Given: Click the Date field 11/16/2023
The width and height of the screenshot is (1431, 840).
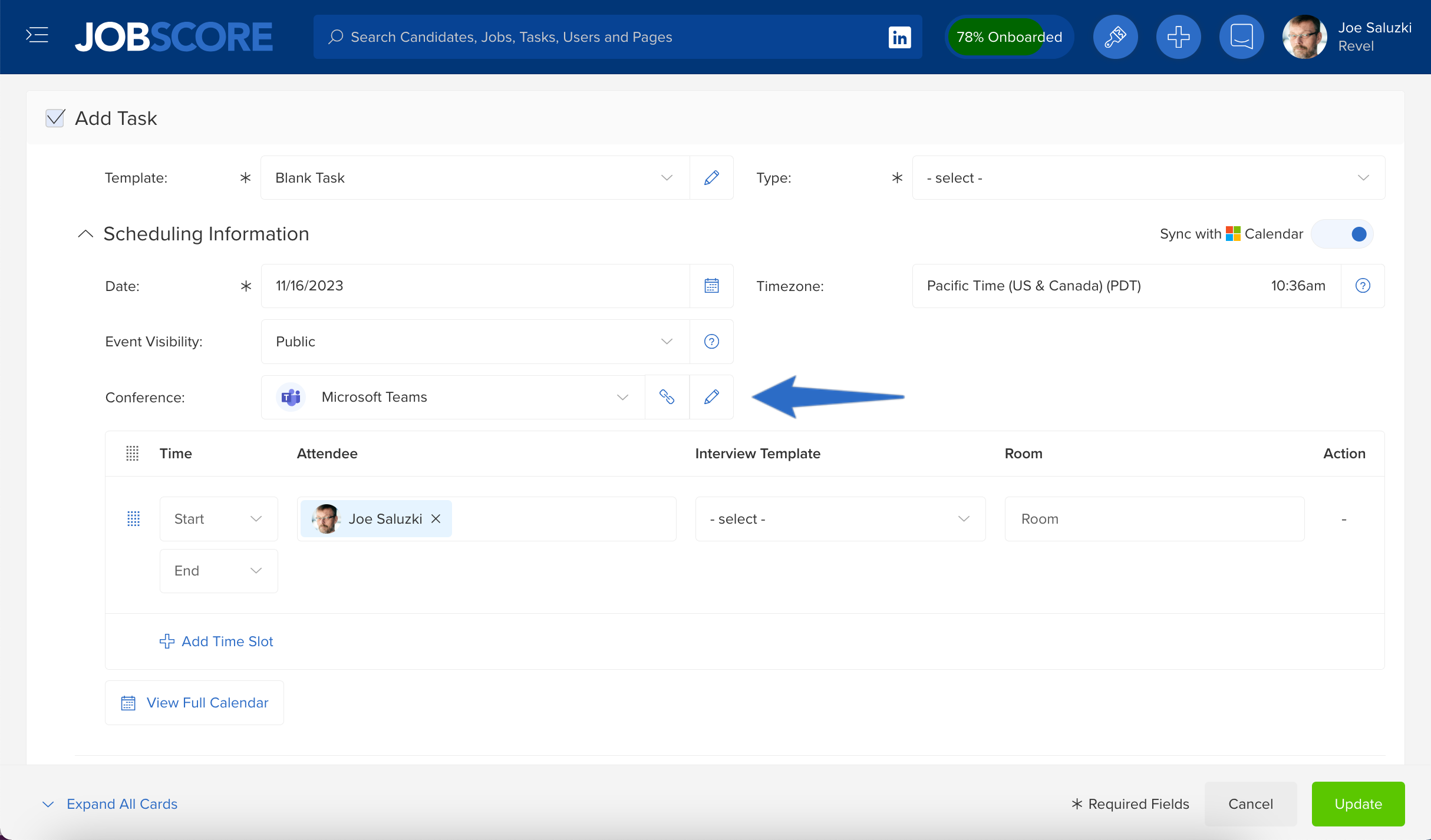Looking at the screenshot, I should tap(475, 286).
